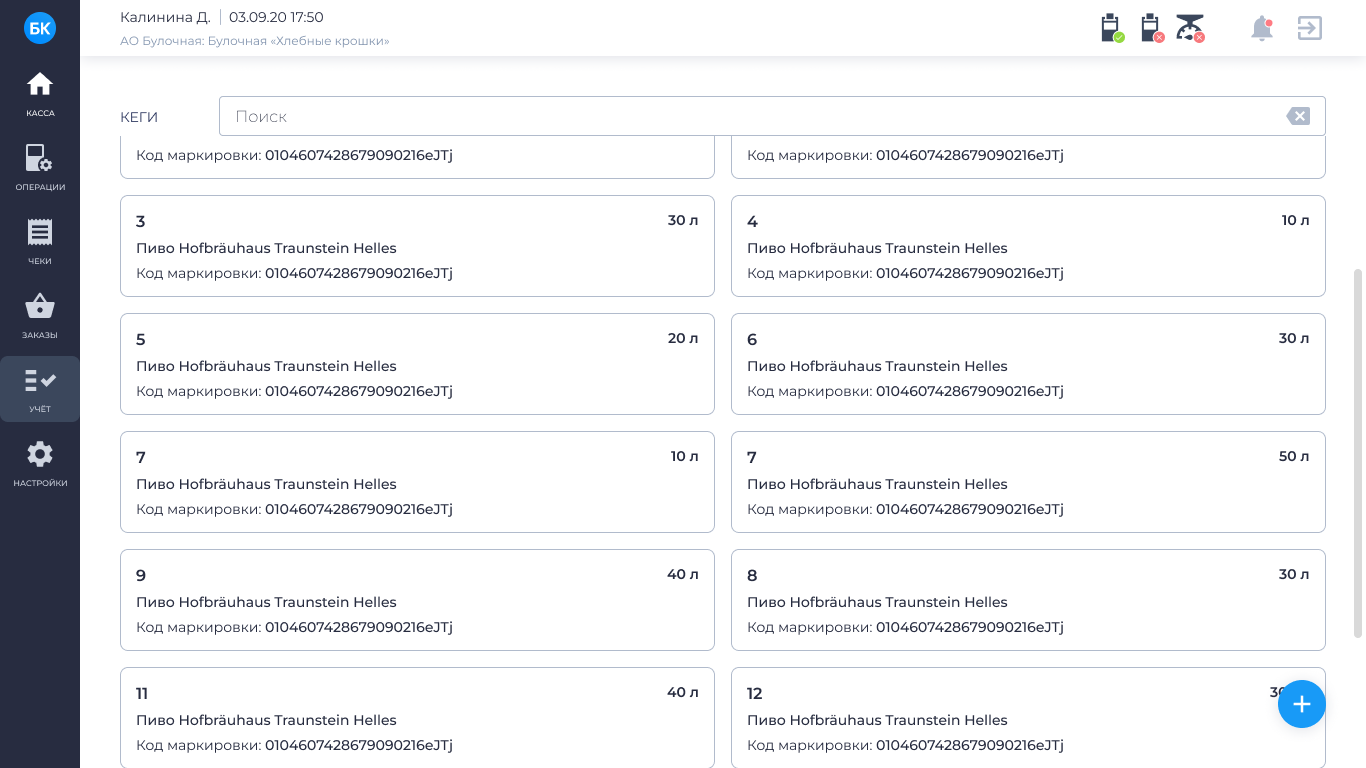Click the КЕГИ heading
Screen dimensions: 1366x768
pyautogui.click(x=139, y=117)
